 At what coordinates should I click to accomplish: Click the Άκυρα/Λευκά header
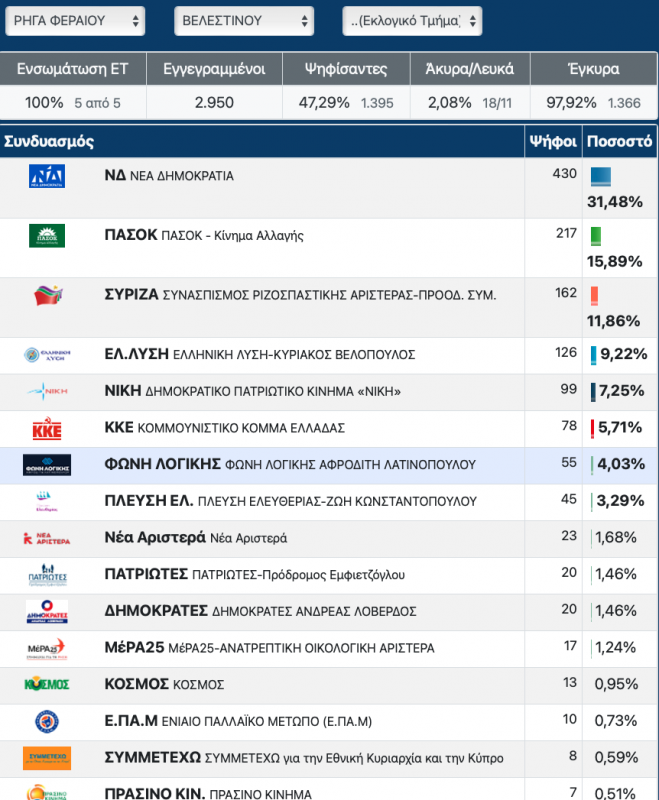pos(470,69)
